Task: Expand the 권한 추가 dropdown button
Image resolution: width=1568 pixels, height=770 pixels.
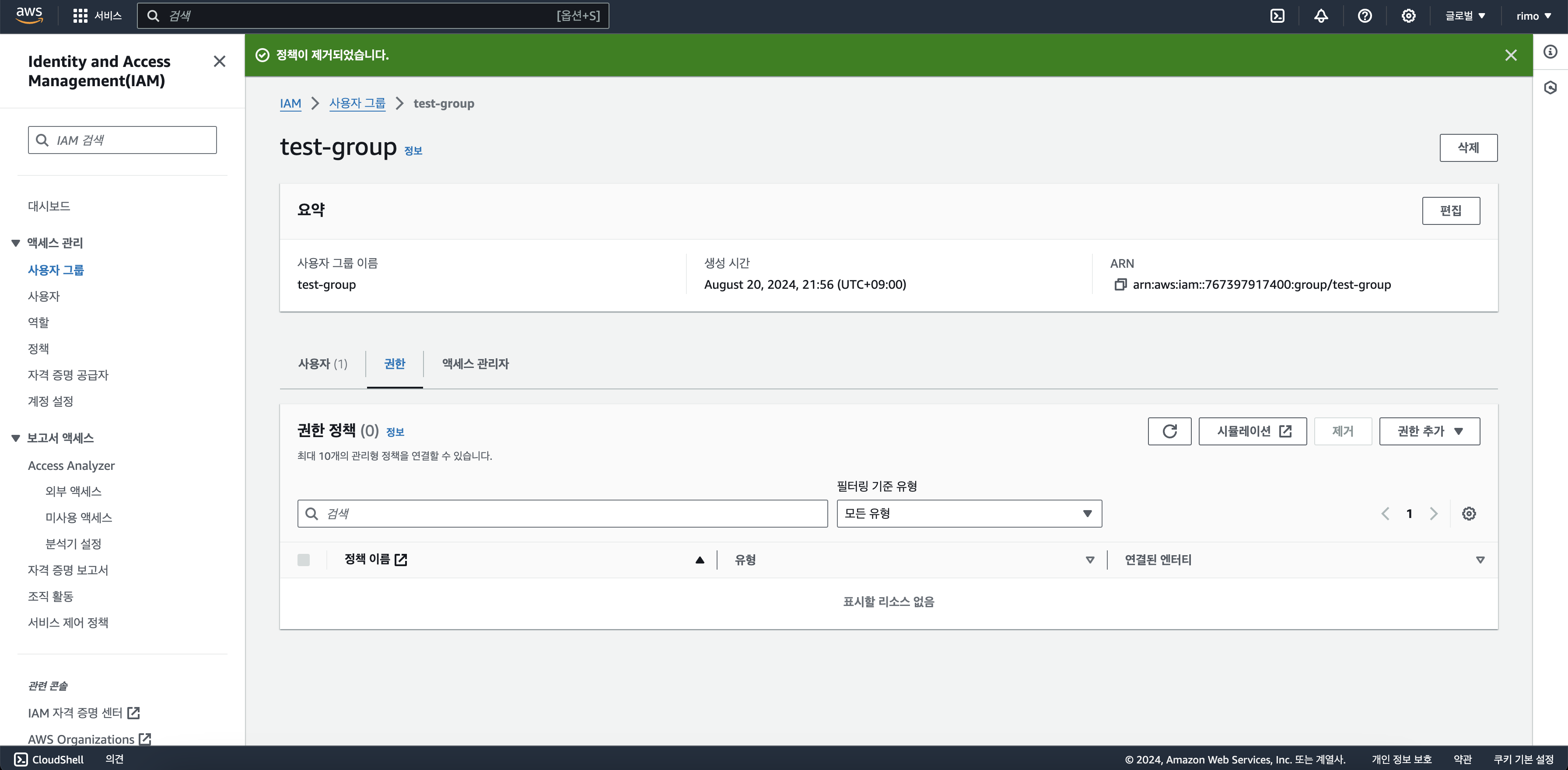Action: (x=1429, y=431)
